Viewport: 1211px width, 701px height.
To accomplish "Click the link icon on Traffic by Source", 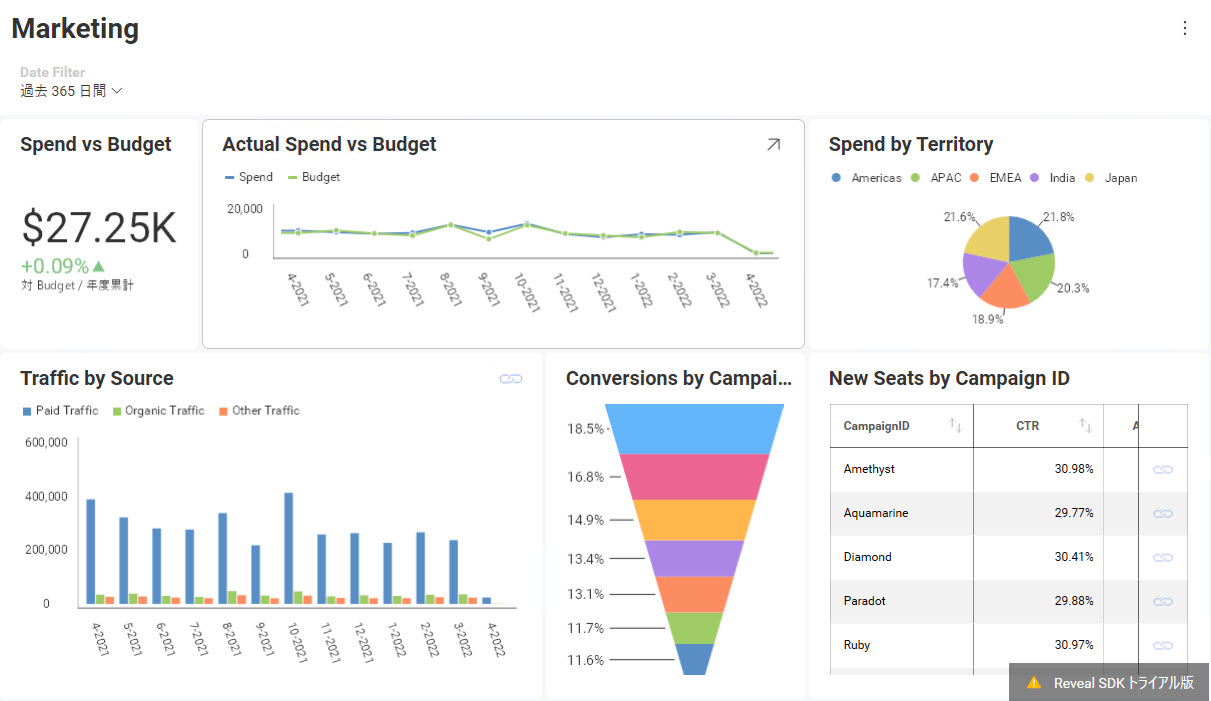I will tap(510, 378).
